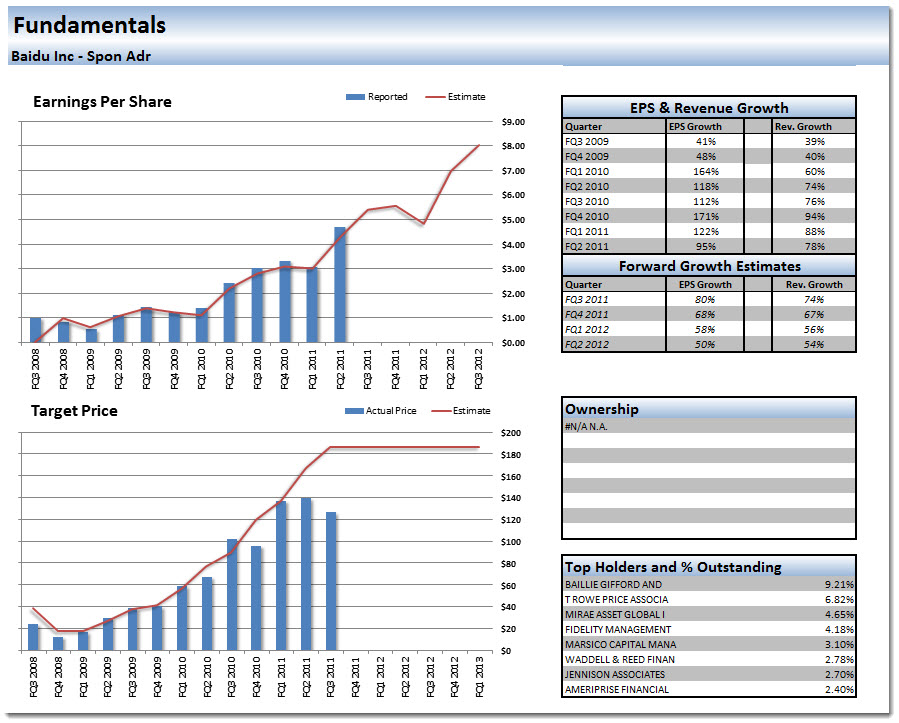899x723 pixels.
Task: Select the 164% EPS Growth cell
Action: click(707, 172)
